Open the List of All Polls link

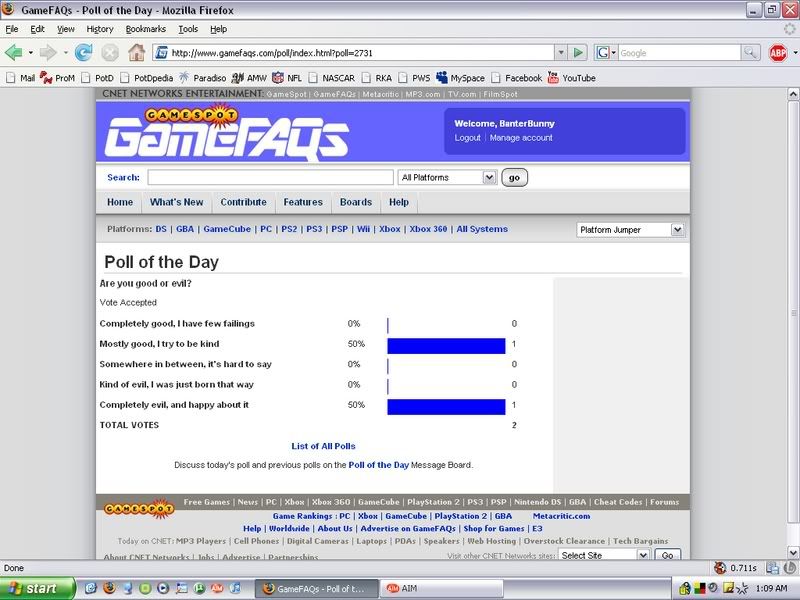tap(323, 446)
